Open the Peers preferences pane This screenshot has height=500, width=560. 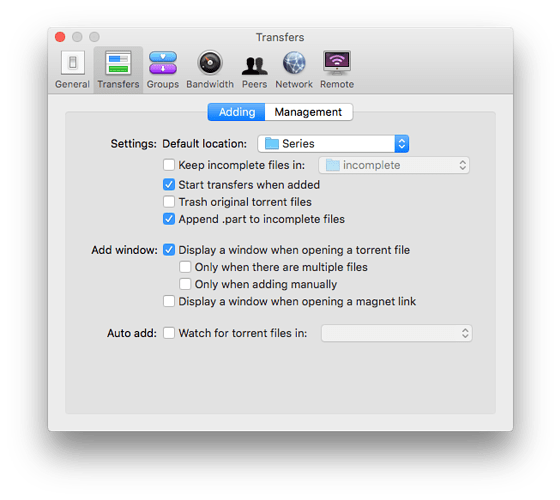point(255,70)
